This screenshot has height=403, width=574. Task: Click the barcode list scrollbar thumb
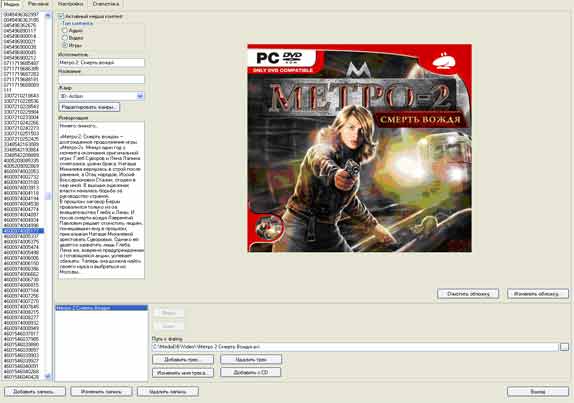pos(48,196)
